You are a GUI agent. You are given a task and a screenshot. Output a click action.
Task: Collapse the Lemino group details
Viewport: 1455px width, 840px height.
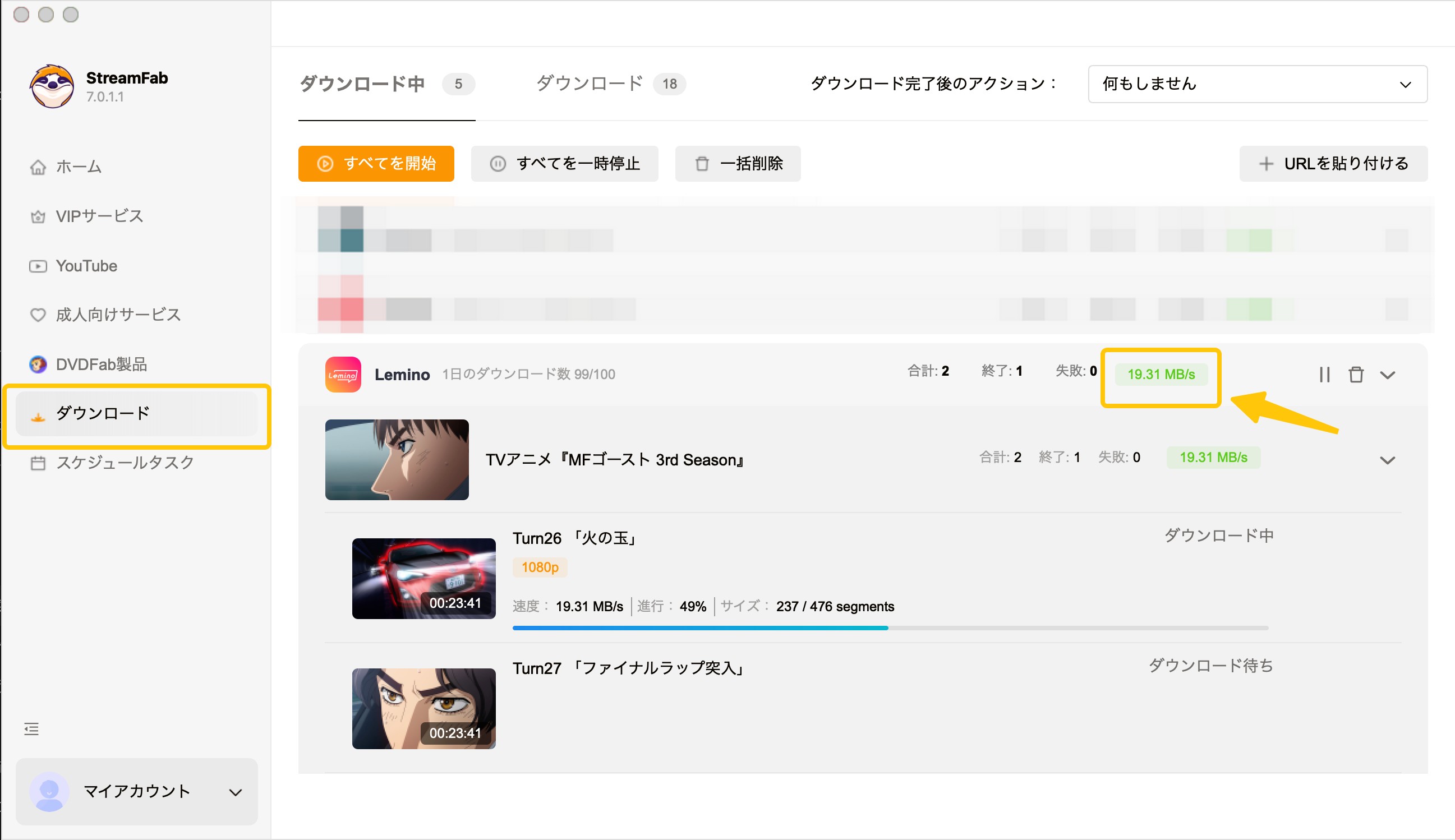pos(1389,375)
